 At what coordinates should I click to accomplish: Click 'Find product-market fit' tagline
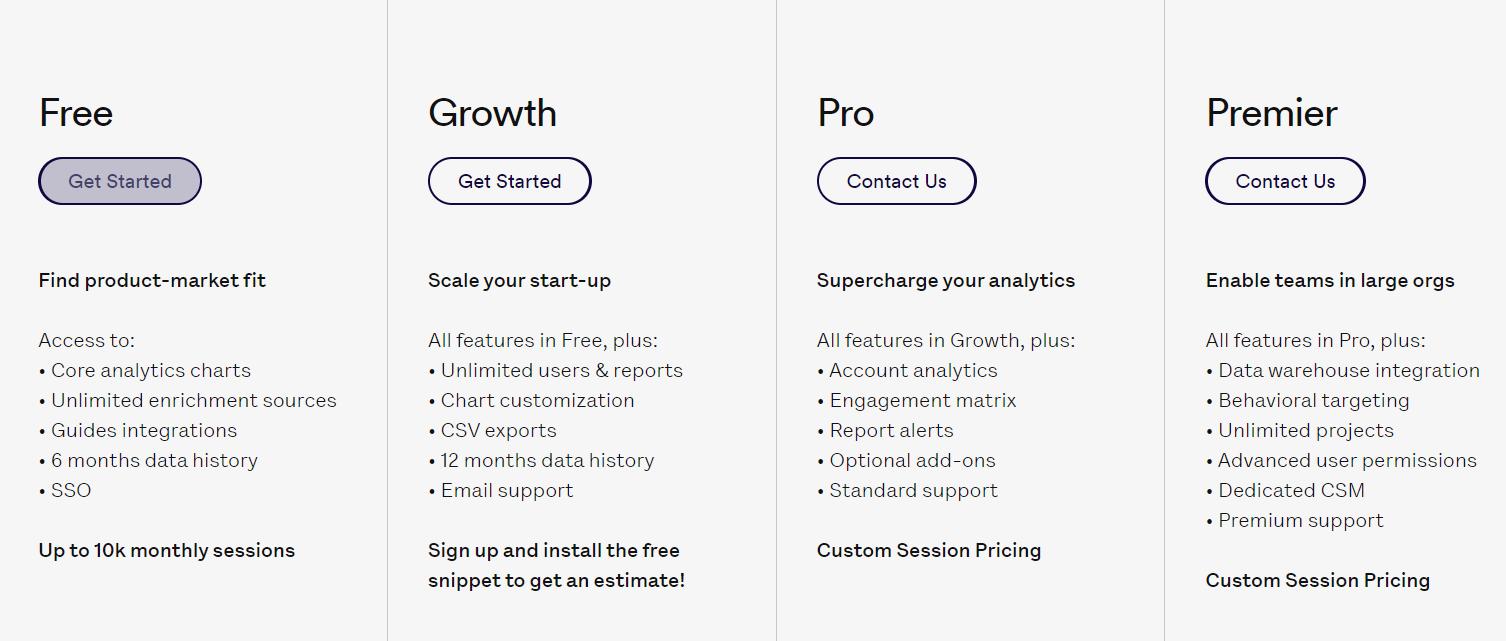coord(152,280)
